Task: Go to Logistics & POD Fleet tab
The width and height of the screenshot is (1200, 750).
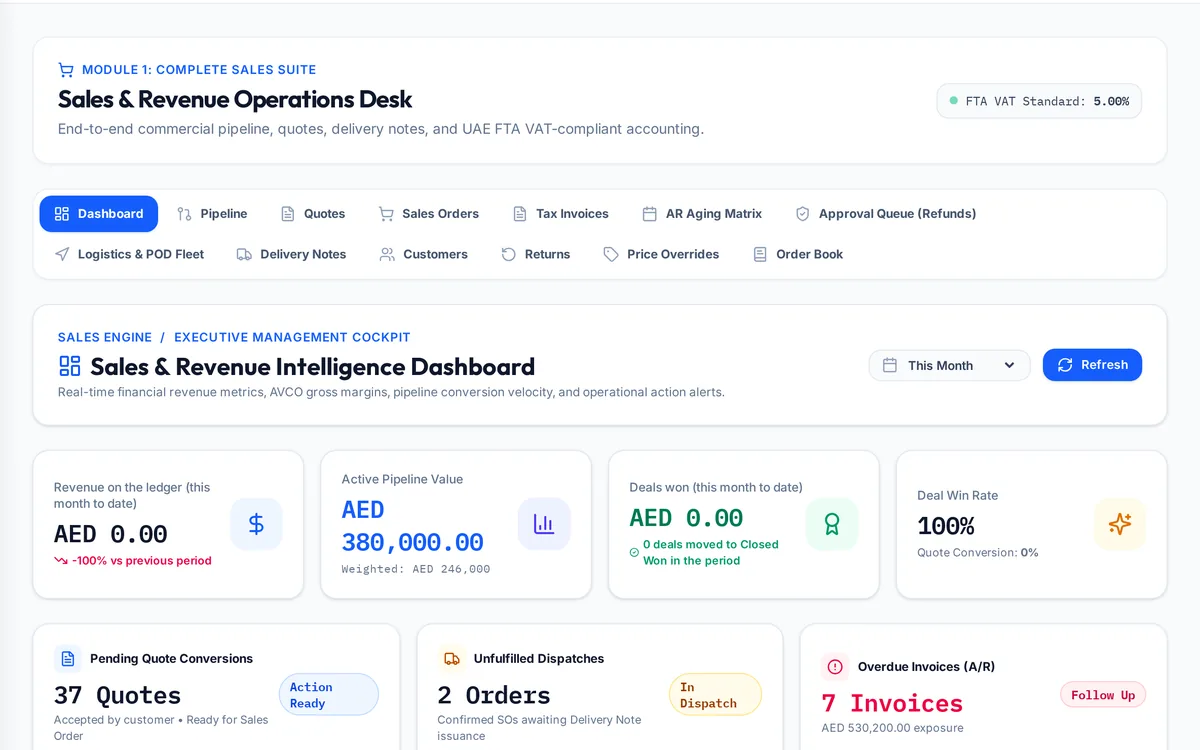Action: tap(129, 254)
